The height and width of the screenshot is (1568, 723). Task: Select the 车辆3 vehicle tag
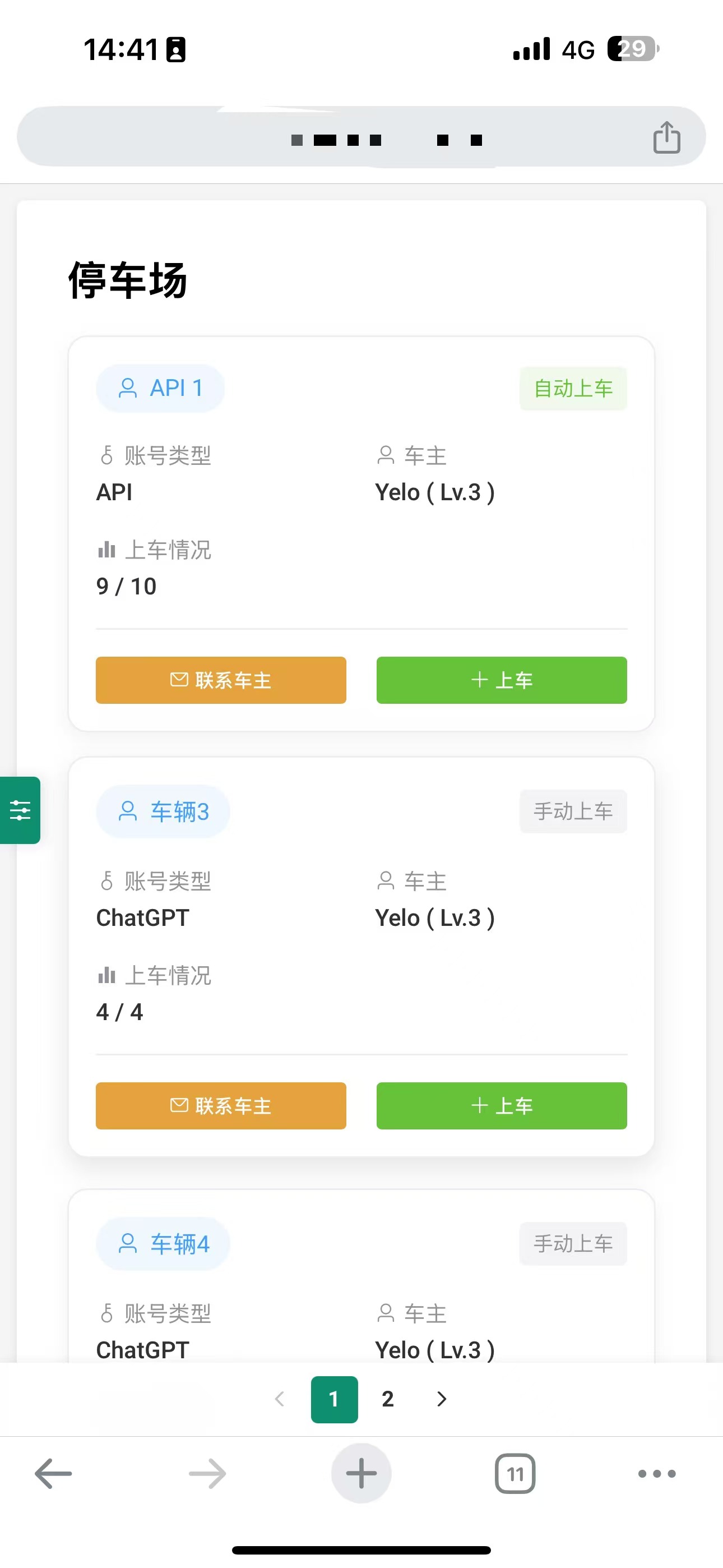[163, 811]
